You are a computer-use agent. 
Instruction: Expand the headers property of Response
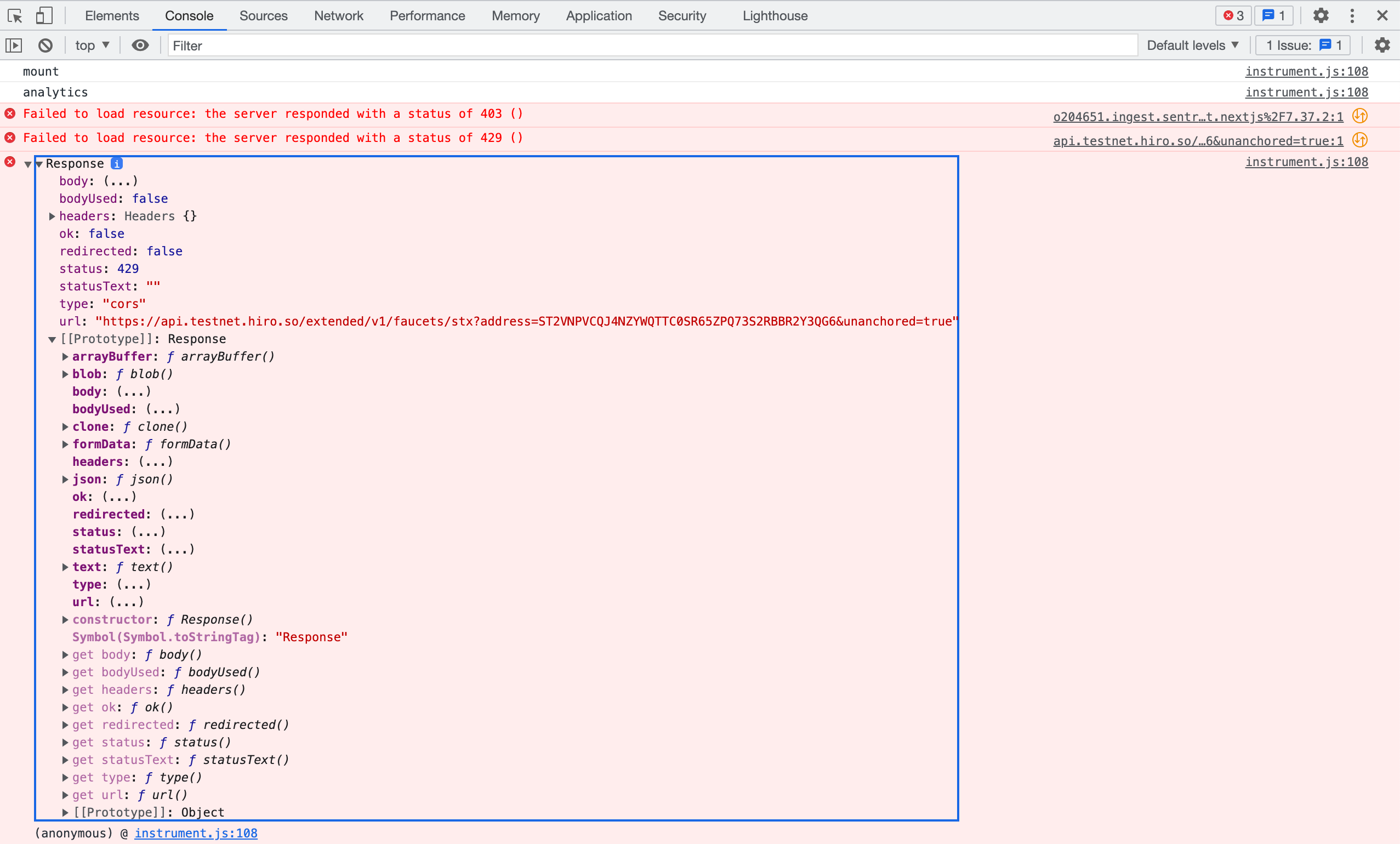[x=52, y=216]
